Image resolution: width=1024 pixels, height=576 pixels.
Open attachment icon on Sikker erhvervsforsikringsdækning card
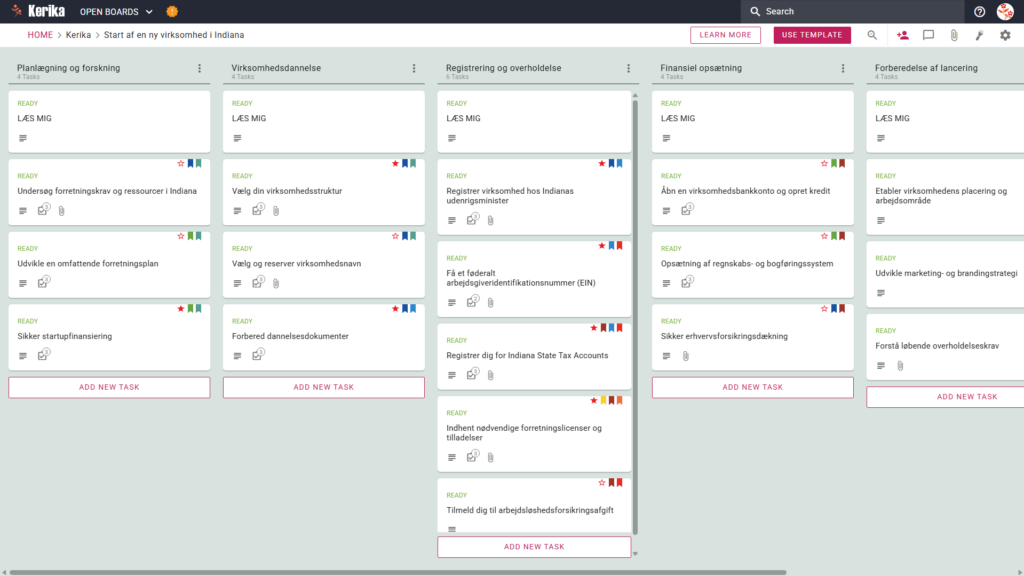pyautogui.click(x=686, y=356)
